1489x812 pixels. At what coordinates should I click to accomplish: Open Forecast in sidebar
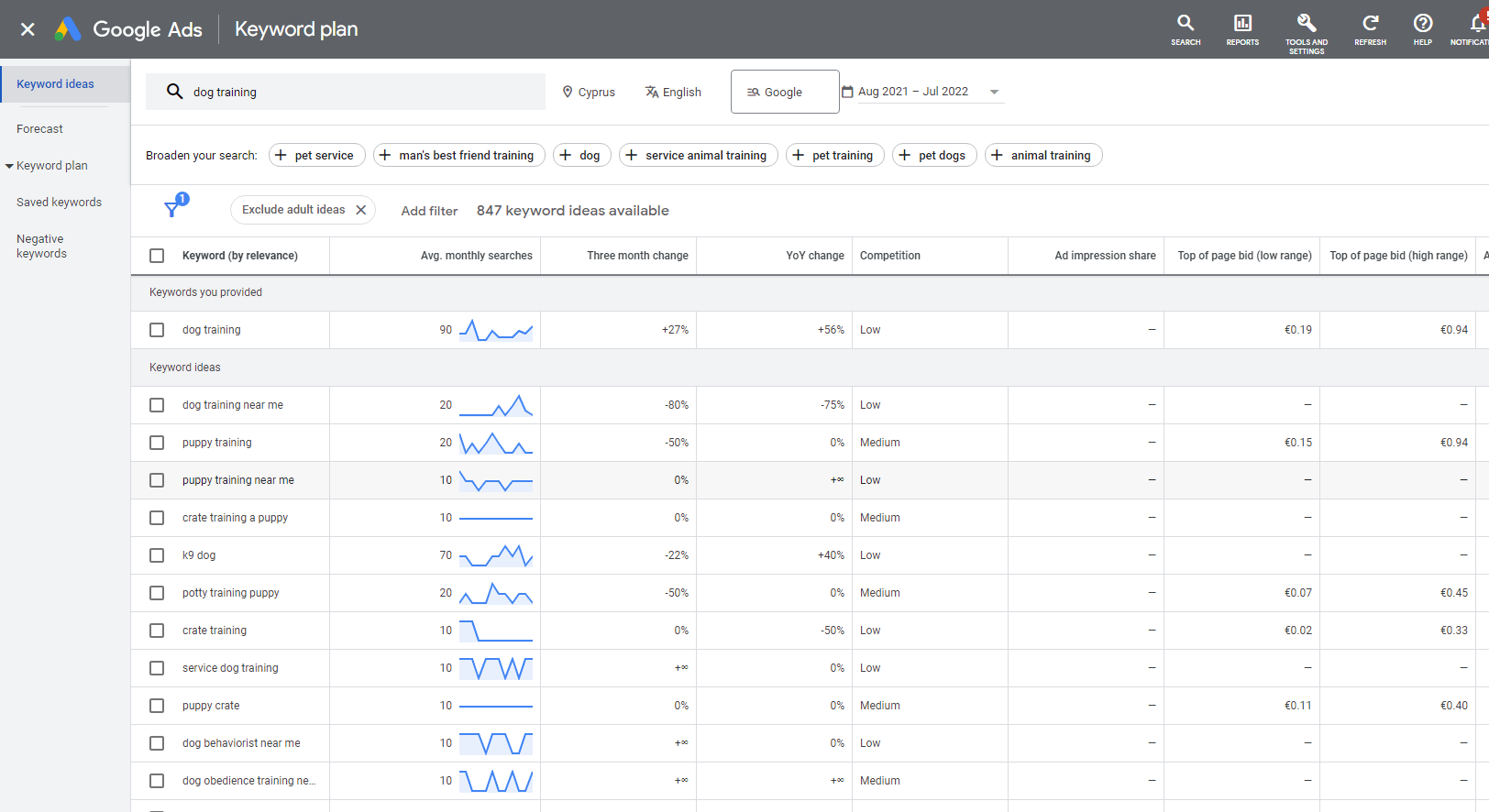(39, 129)
